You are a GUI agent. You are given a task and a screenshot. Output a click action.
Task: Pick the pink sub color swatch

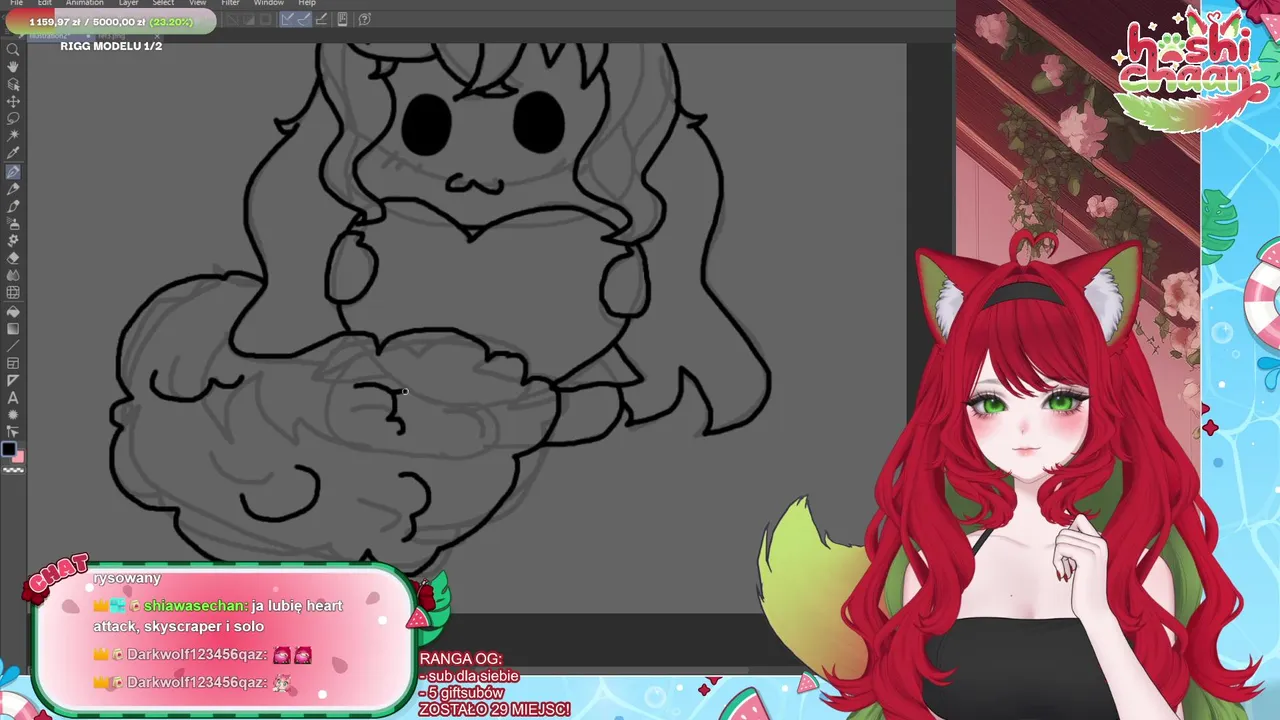tap(18, 457)
